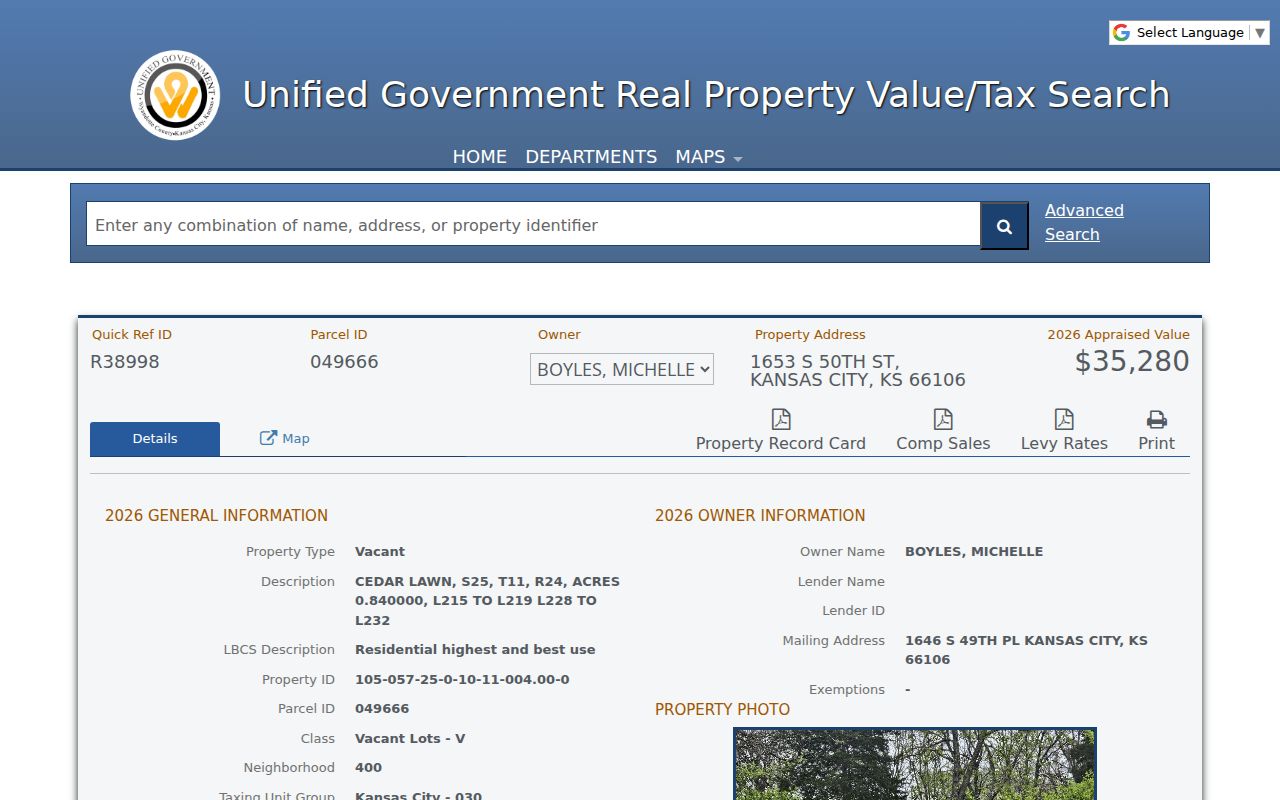1280x800 pixels.
Task: Expand the MAPS menu
Action: point(708,157)
